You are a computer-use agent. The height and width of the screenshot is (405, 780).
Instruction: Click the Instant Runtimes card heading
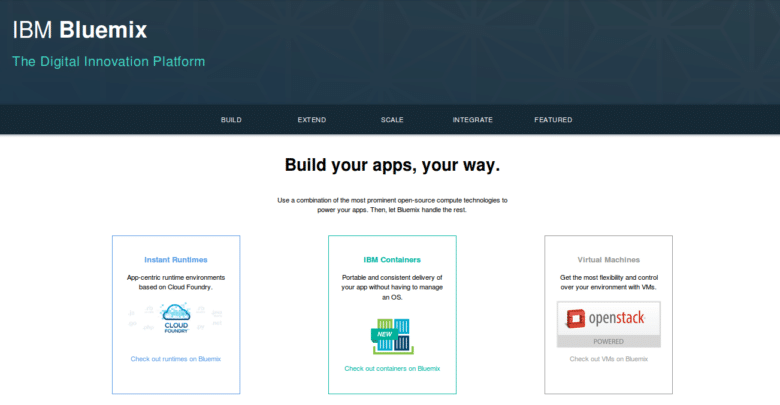[x=176, y=260]
